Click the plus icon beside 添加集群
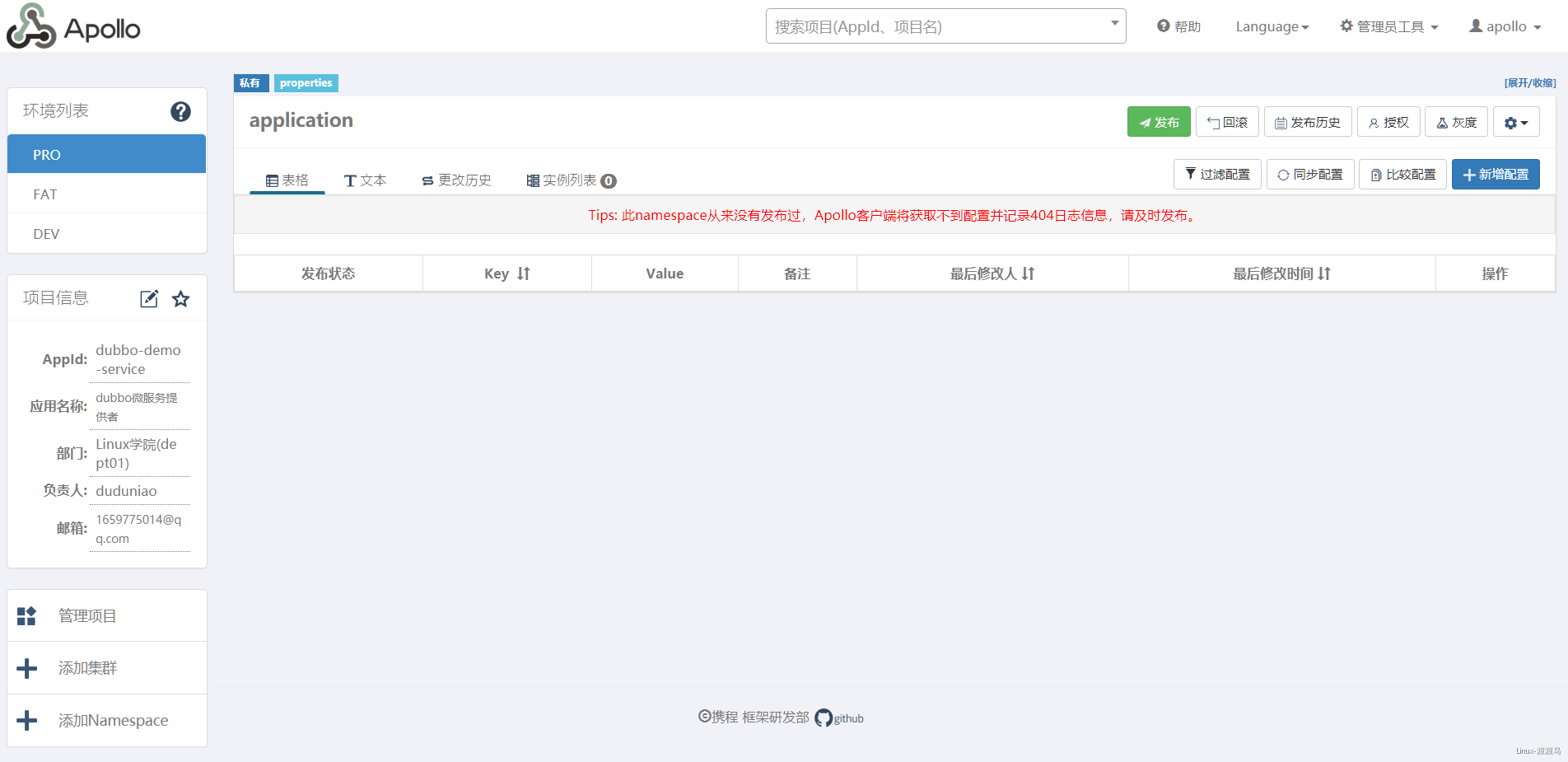The height and width of the screenshot is (762, 1568). (26, 668)
